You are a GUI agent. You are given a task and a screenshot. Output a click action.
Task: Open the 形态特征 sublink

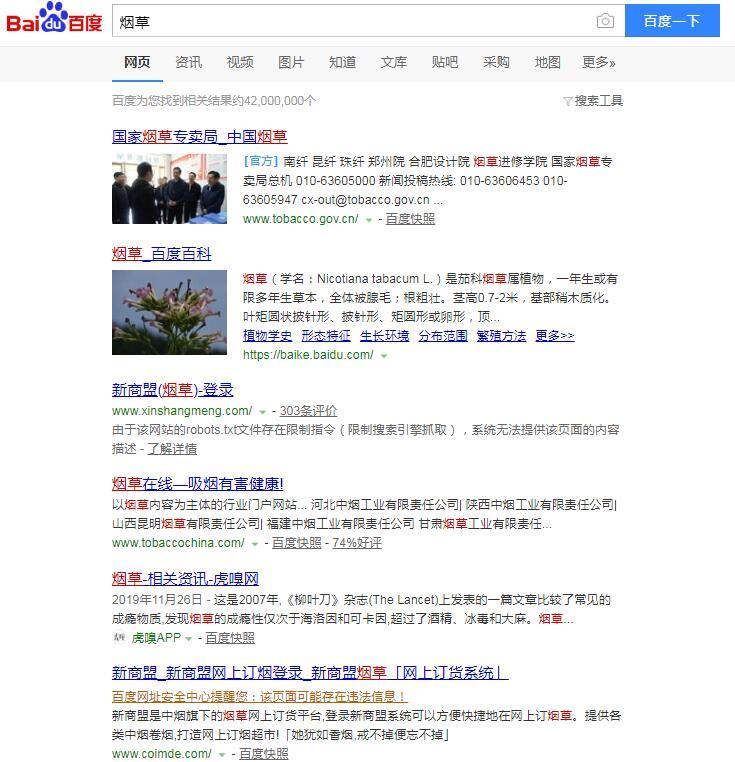click(326, 336)
